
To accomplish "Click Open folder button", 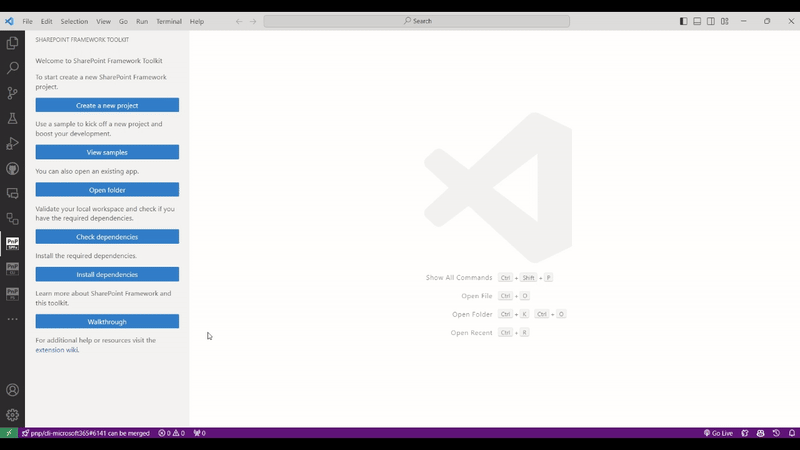I will 107,190.
